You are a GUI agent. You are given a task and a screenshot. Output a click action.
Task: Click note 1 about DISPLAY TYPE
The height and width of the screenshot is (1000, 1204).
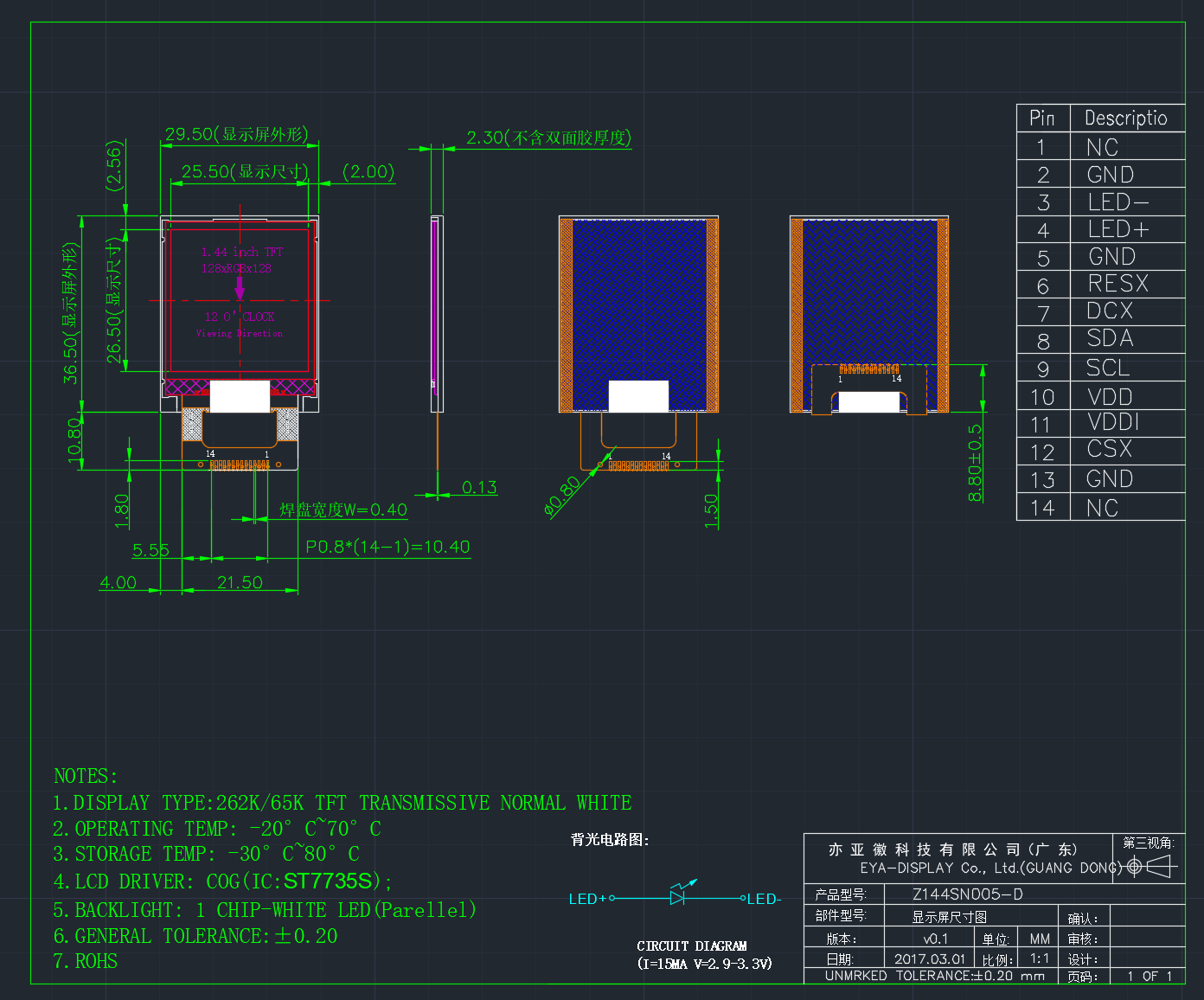tap(343, 803)
